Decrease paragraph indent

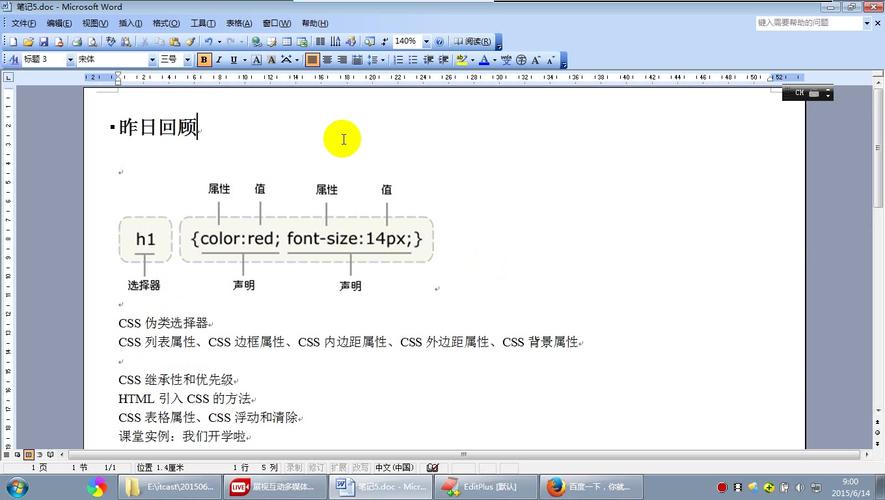click(x=428, y=59)
